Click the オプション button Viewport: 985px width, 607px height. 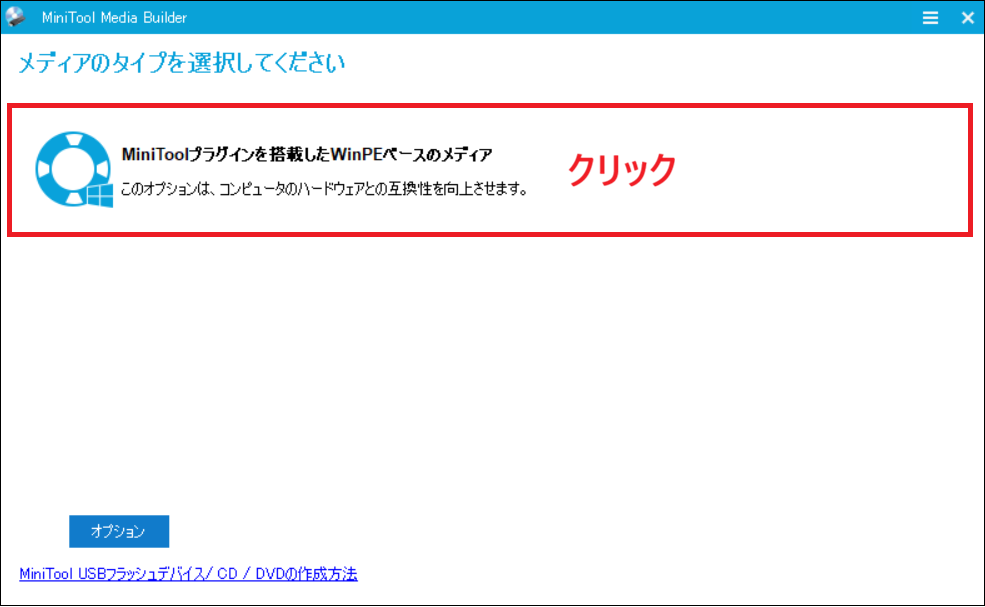[x=119, y=532]
